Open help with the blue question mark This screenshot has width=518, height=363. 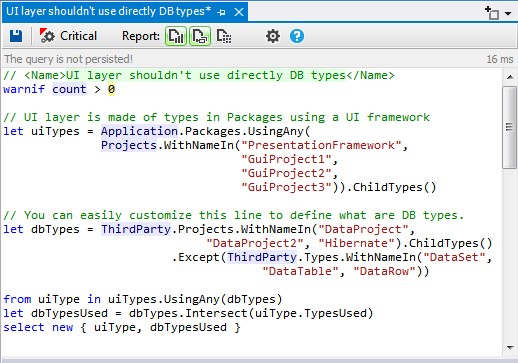(x=297, y=36)
